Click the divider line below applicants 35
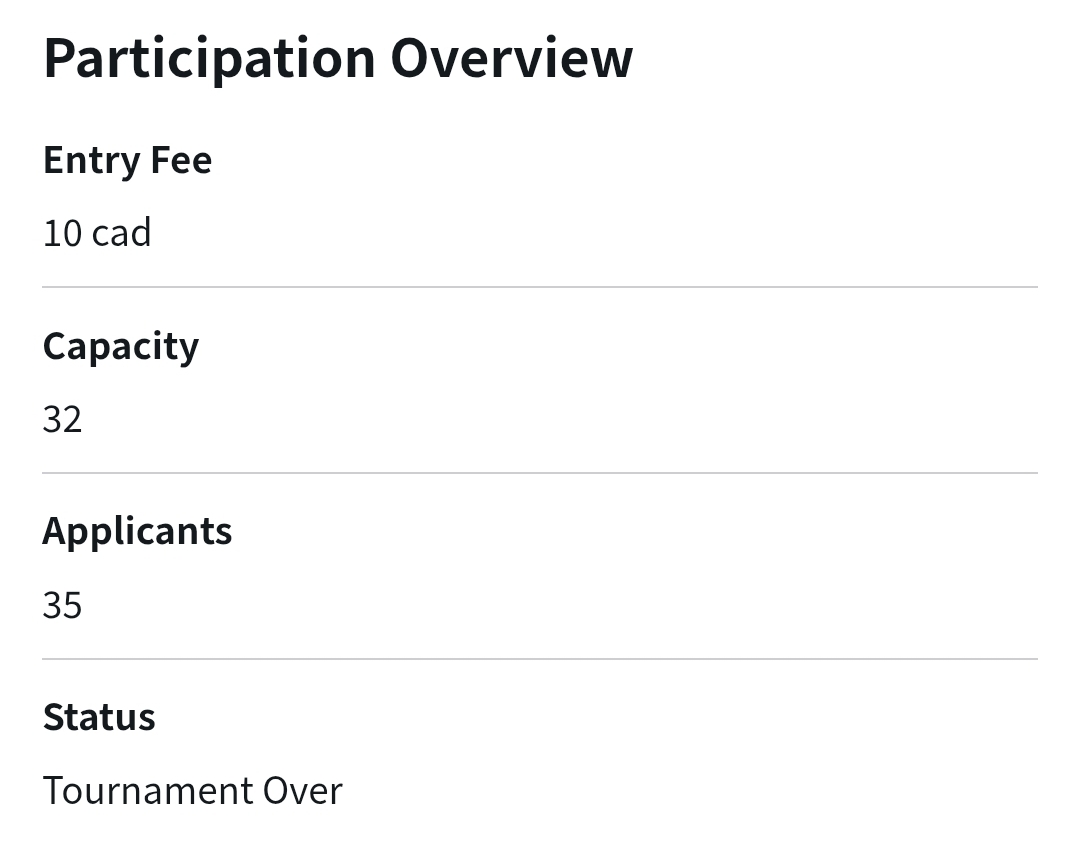Screen dimensions: 1080x863 point(540,659)
